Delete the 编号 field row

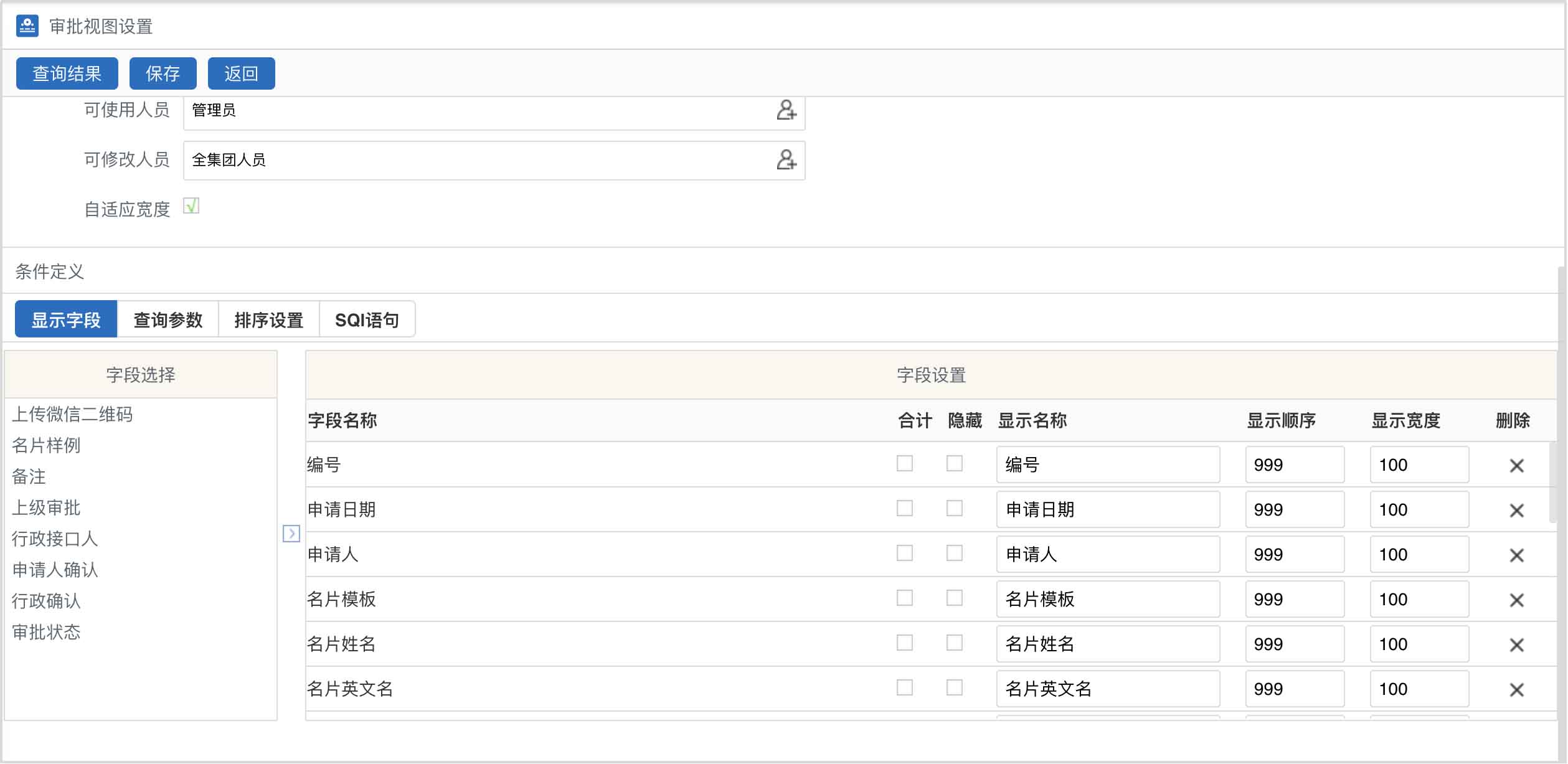click(1516, 465)
